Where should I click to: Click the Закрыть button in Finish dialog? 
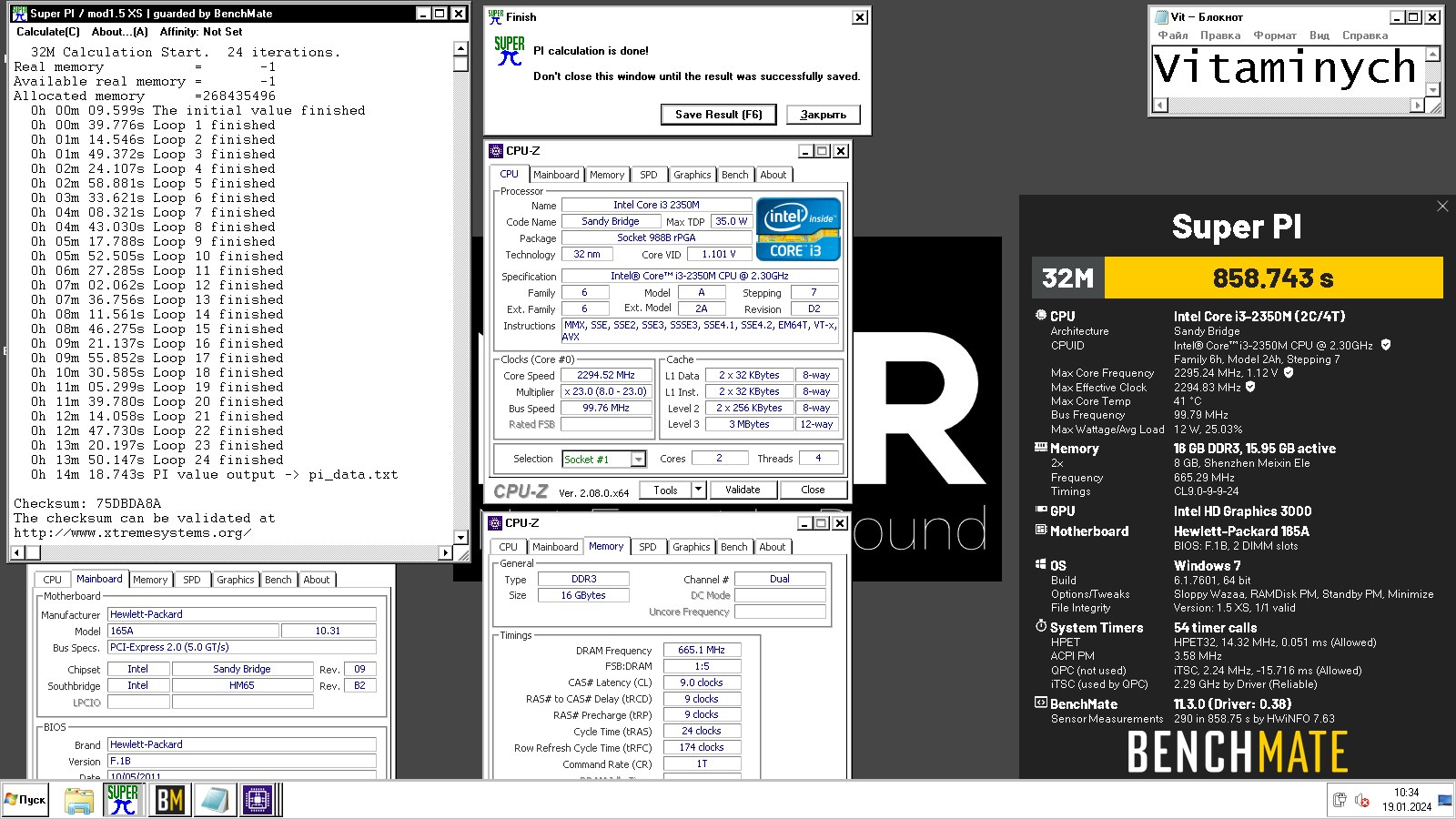click(x=824, y=115)
